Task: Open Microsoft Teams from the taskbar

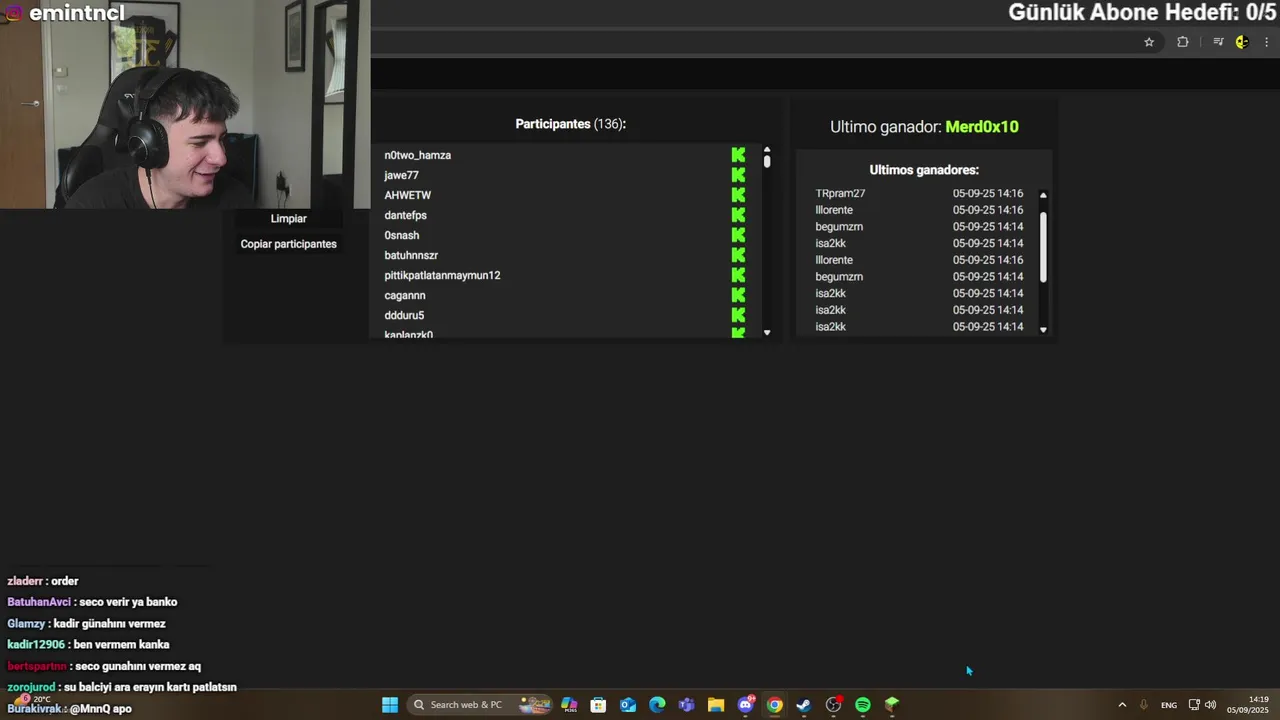Action: point(686,705)
